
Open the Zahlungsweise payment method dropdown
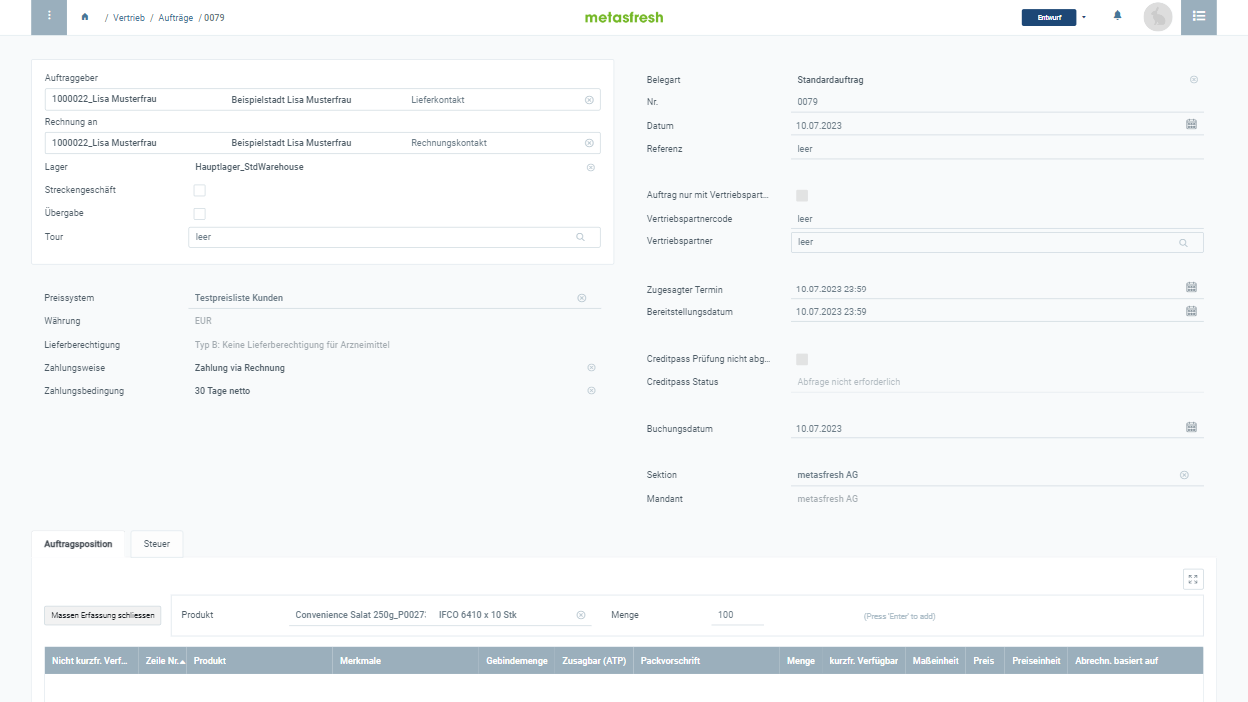[x=392, y=368]
